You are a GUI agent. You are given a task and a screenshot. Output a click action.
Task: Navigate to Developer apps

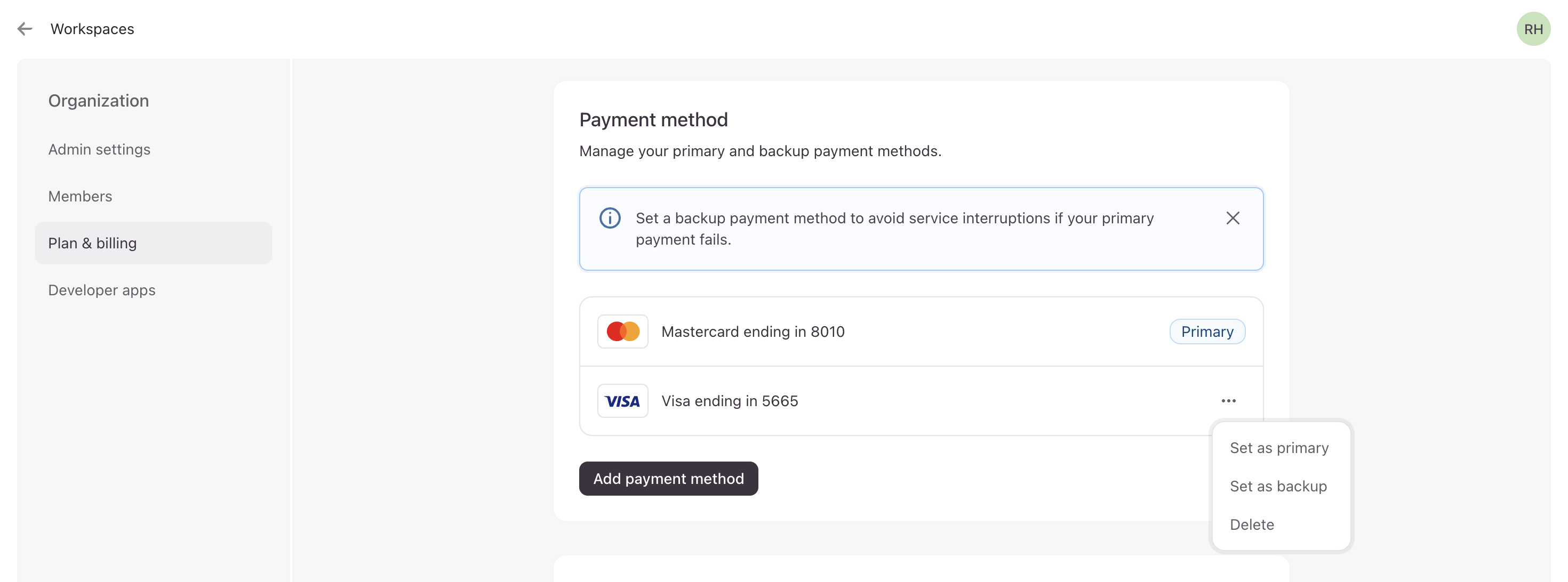click(x=102, y=290)
